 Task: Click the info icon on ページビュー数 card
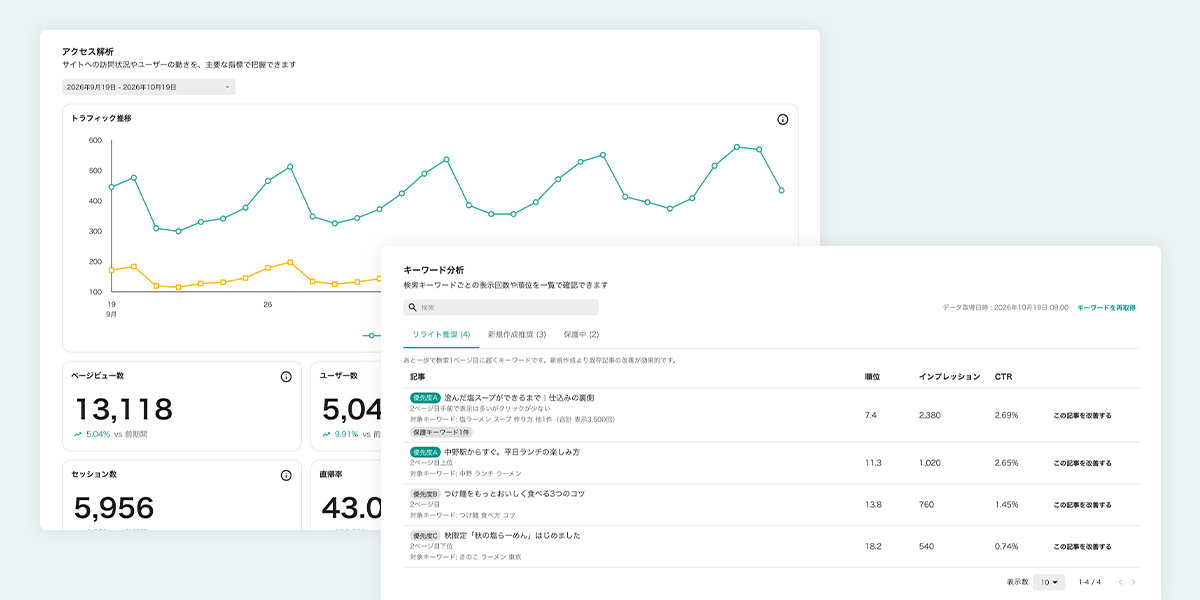pos(286,377)
